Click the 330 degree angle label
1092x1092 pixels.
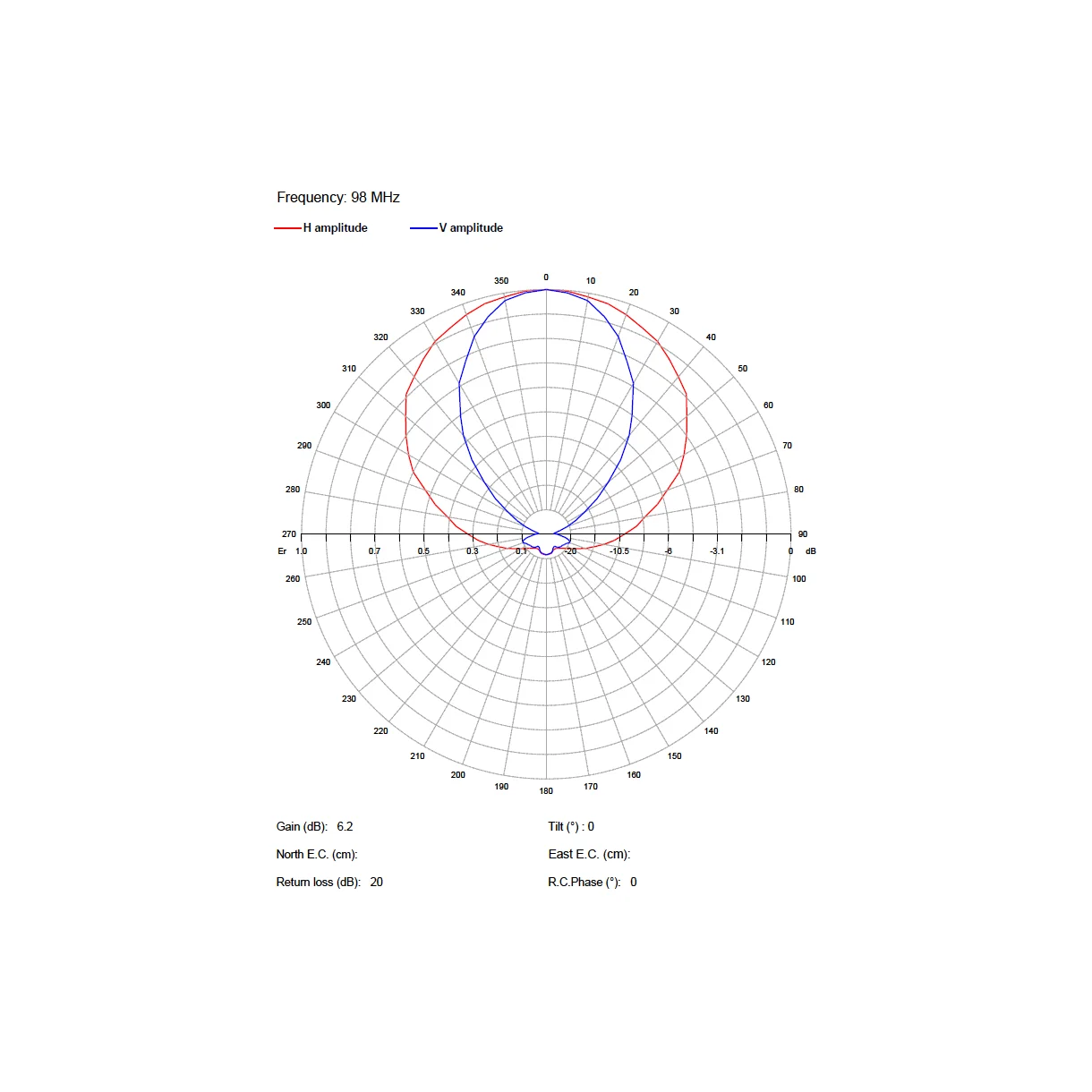418,311
